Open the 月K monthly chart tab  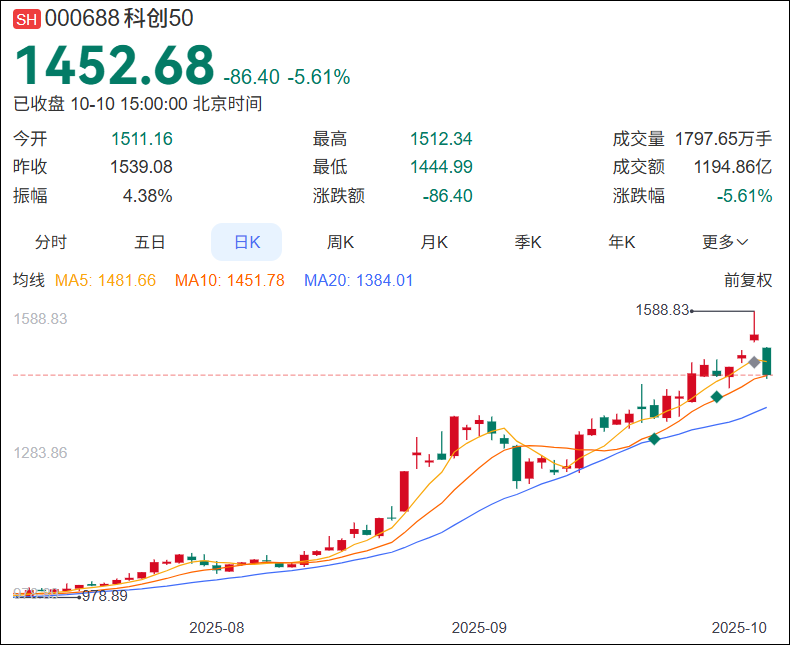(434, 242)
